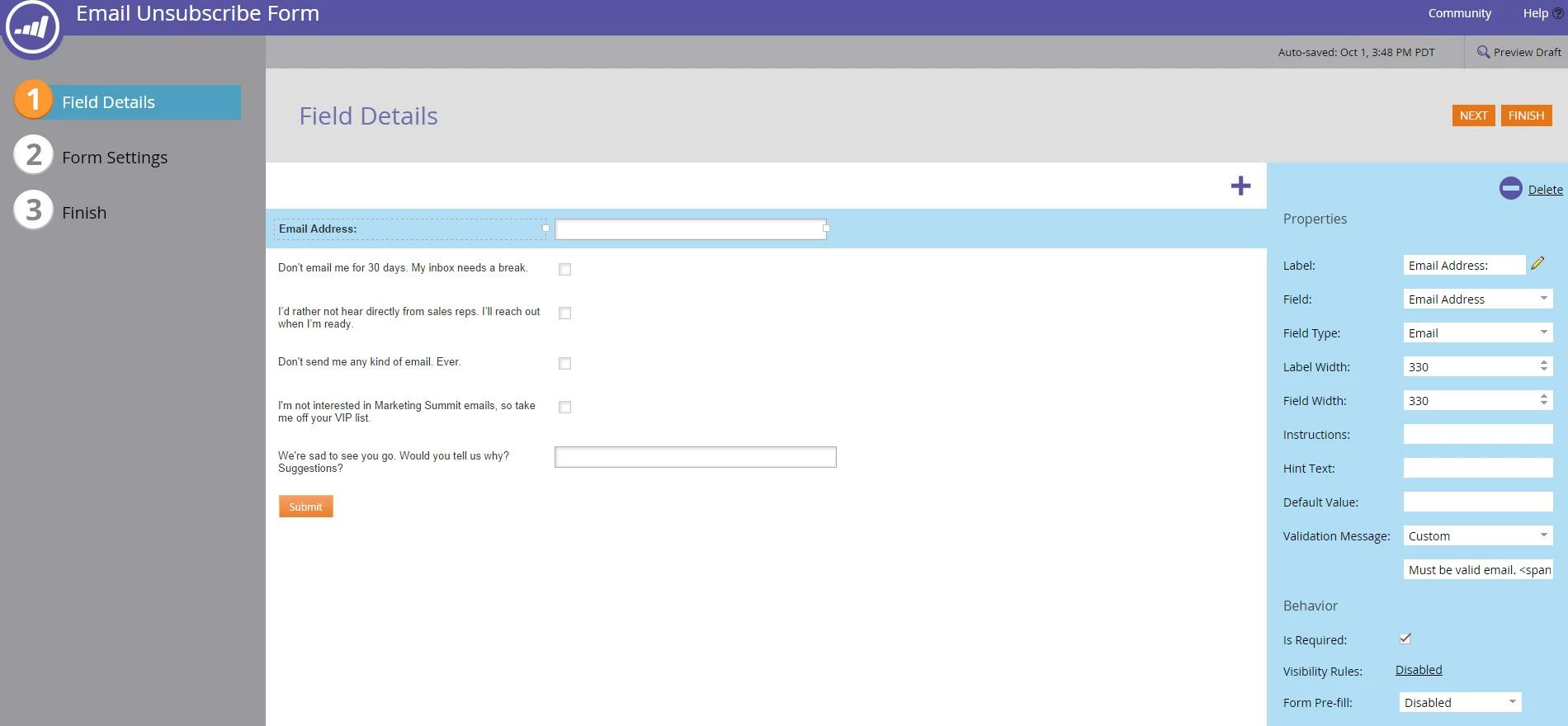Click the Hint Text input field
The image size is (1568, 726).
pos(1477,468)
